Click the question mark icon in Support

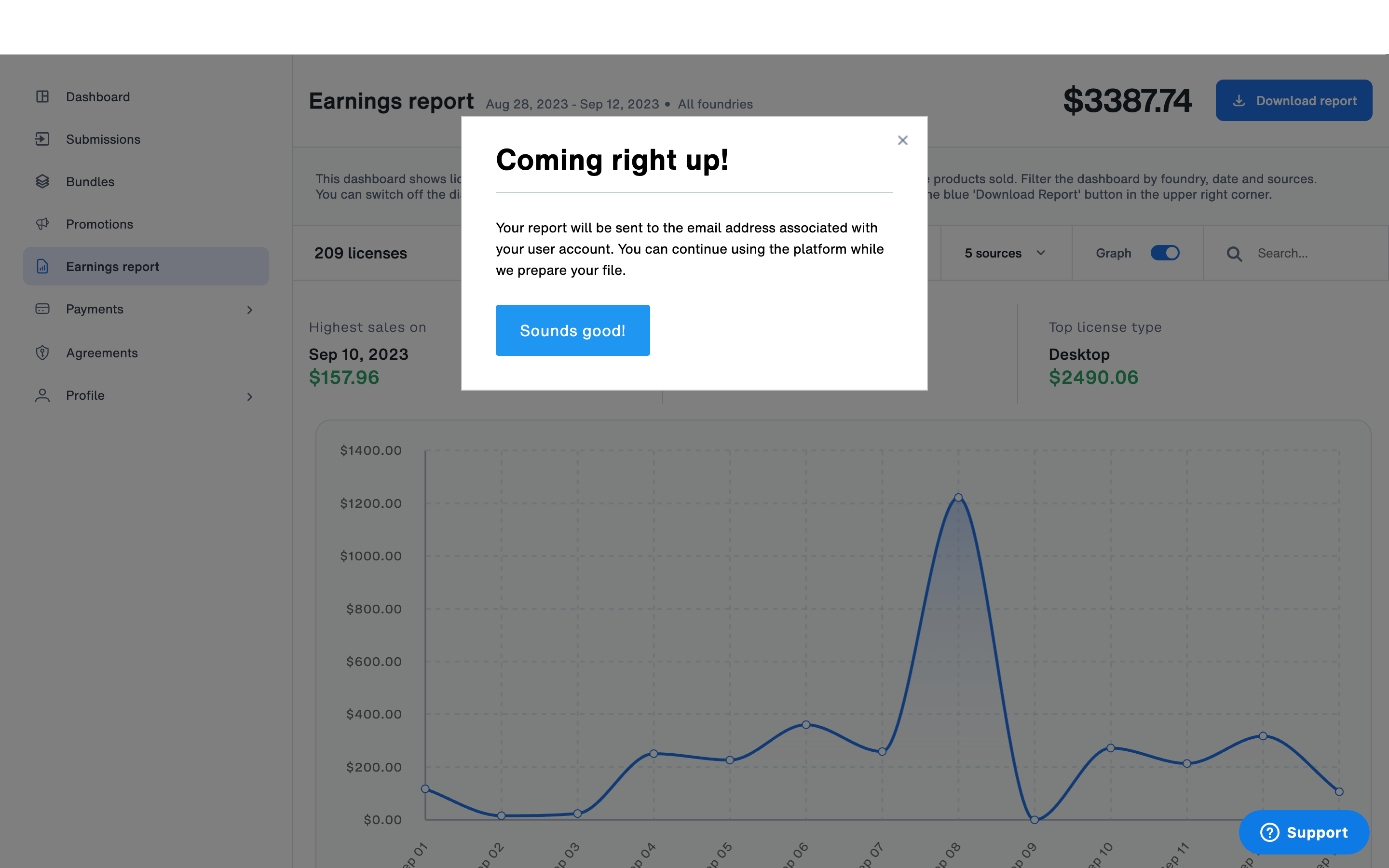pos(1269,832)
